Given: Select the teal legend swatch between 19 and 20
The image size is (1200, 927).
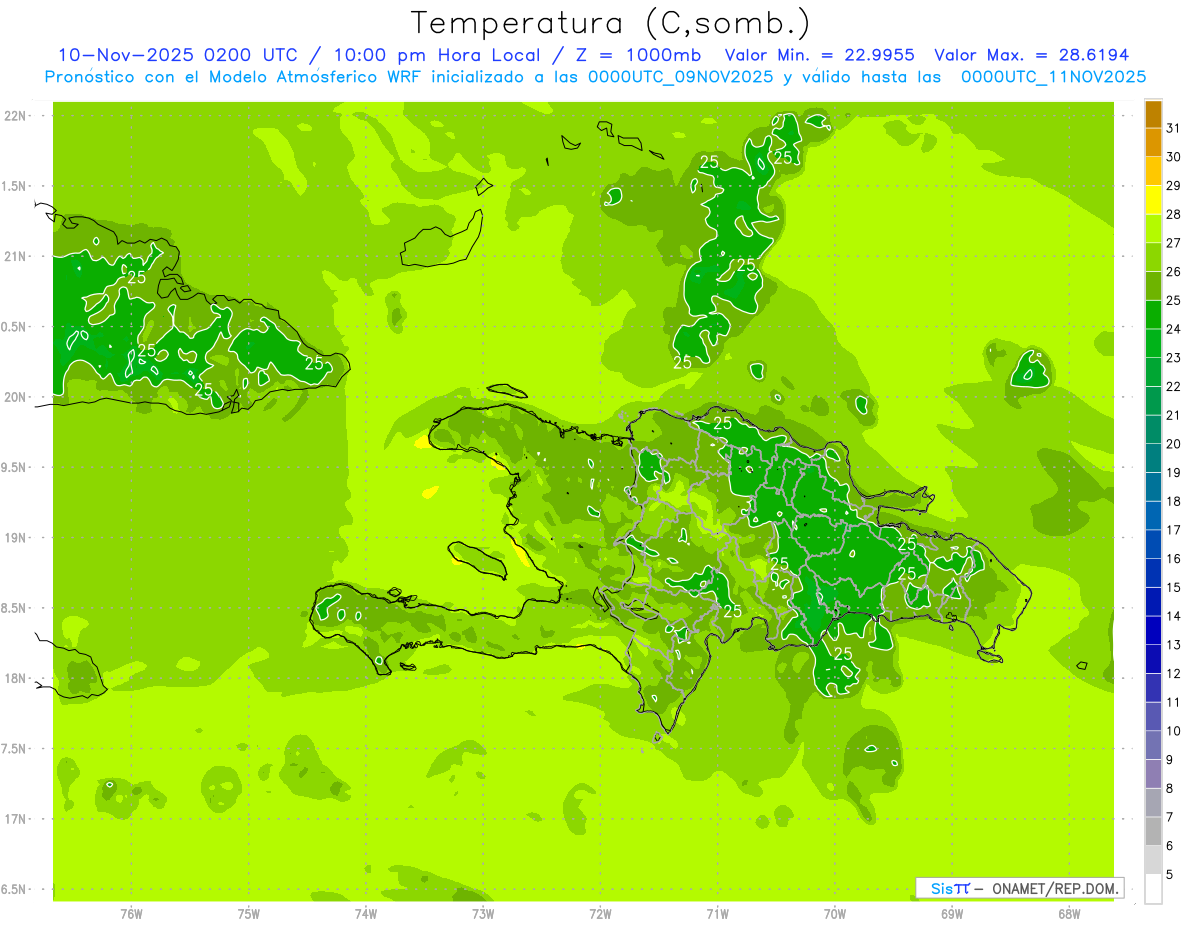Looking at the screenshot, I should tap(1153, 458).
